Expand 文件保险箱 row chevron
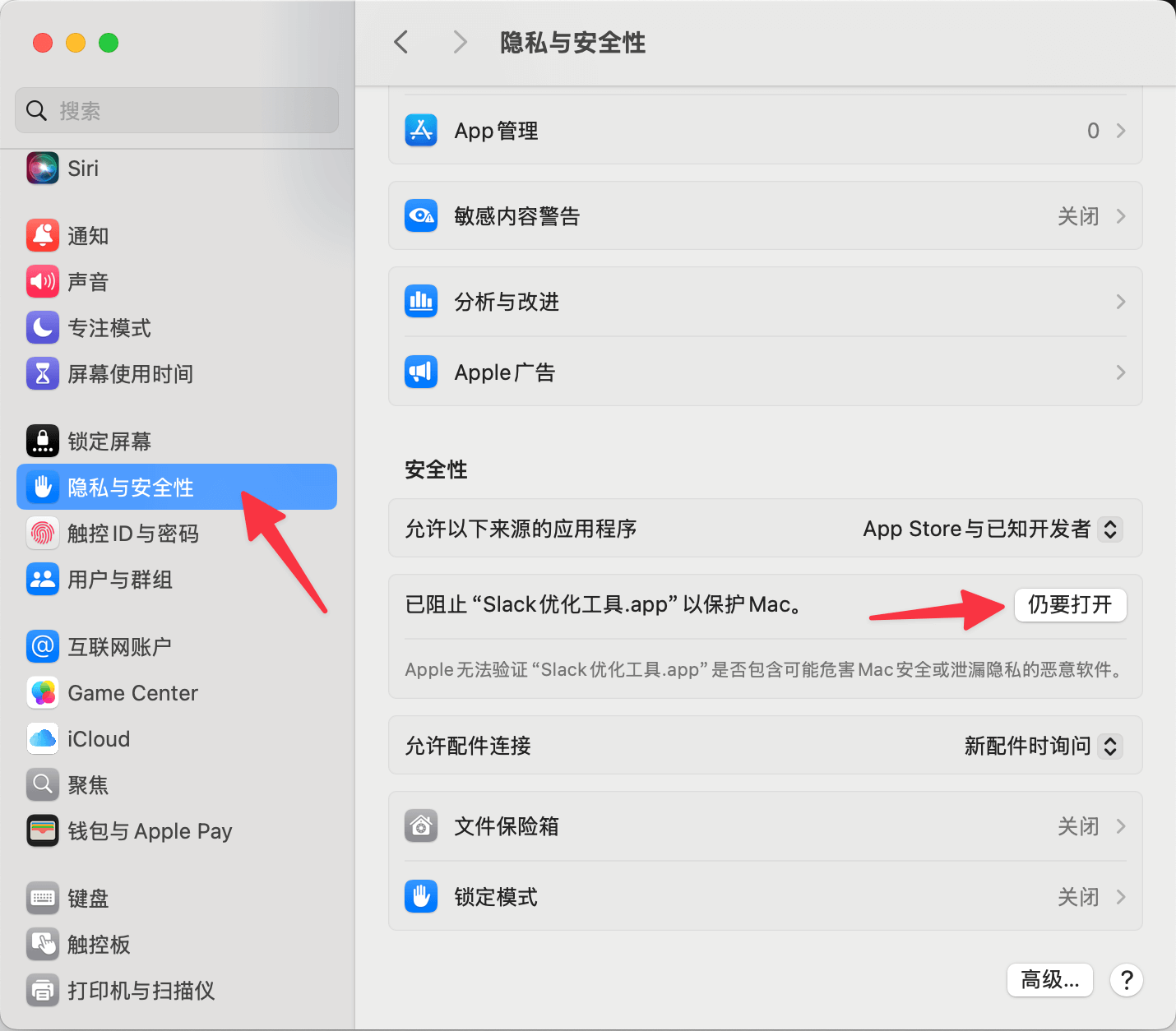The height and width of the screenshot is (1031, 1176). pyautogui.click(x=1121, y=826)
